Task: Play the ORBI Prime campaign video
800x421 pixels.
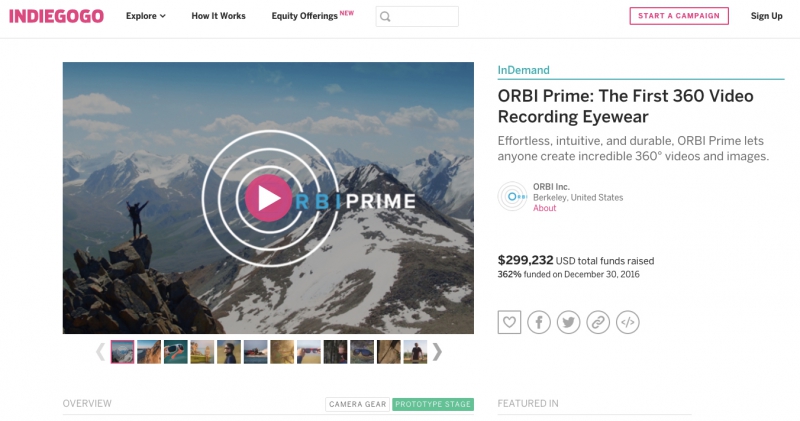Action: pos(268,198)
